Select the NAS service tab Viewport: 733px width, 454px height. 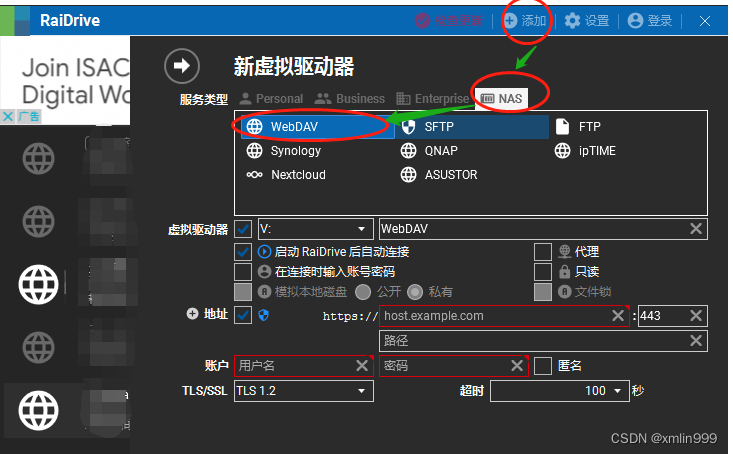[x=502, y=99]
